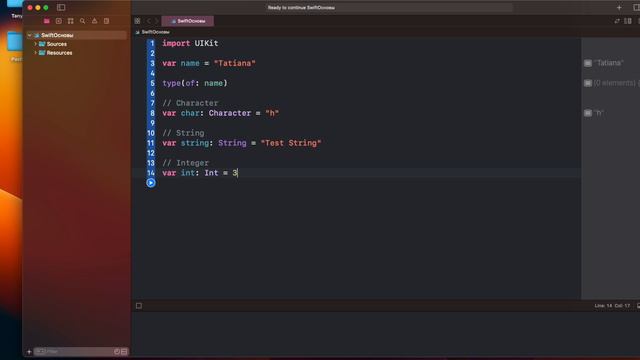
Task: Click the '// String' comment
Action: (183, 133)
